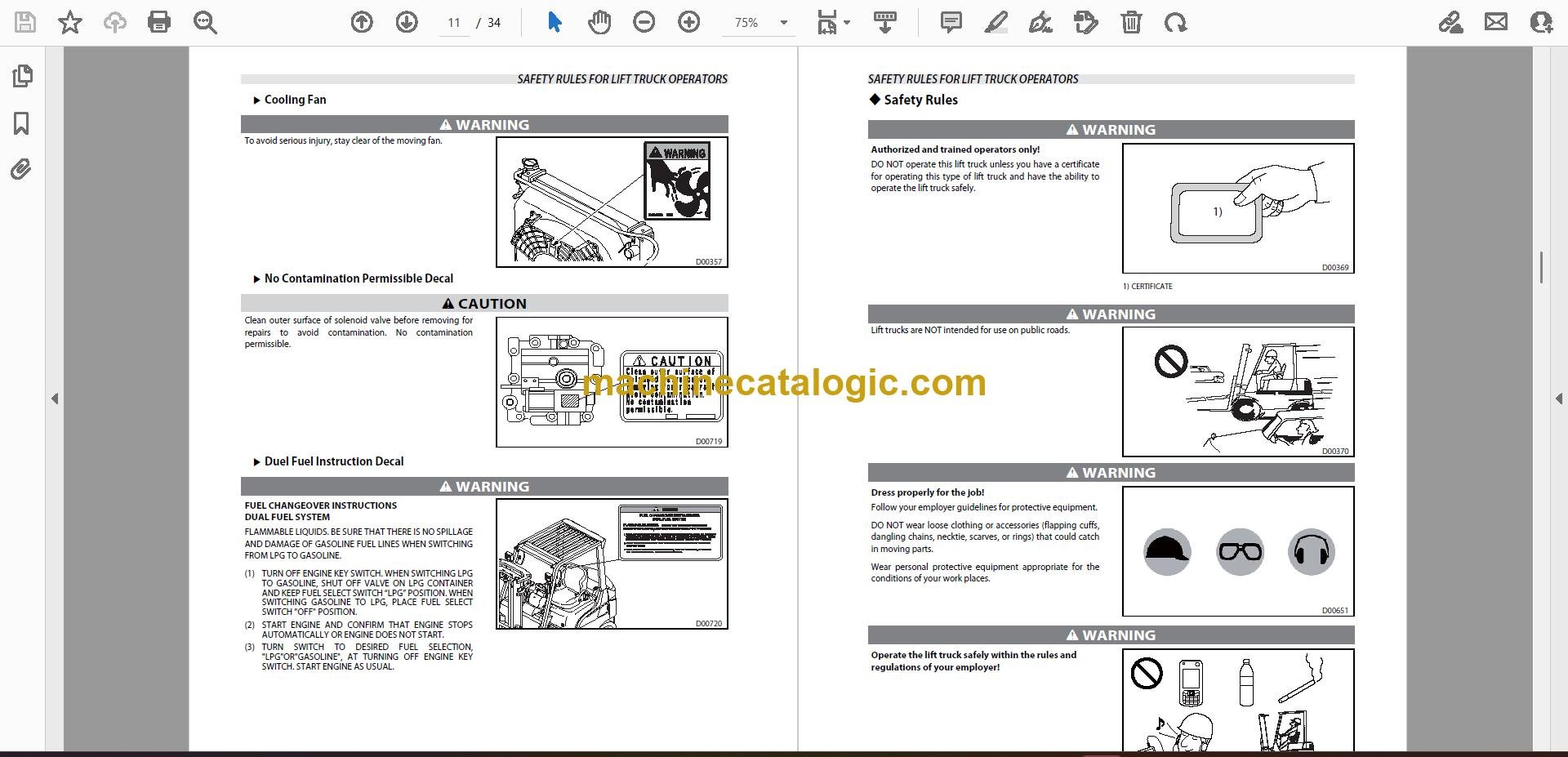The width and height of the screenshot is (1568, 757).
Task: Click the public roads figure D00370
Action: (1238, 392)
